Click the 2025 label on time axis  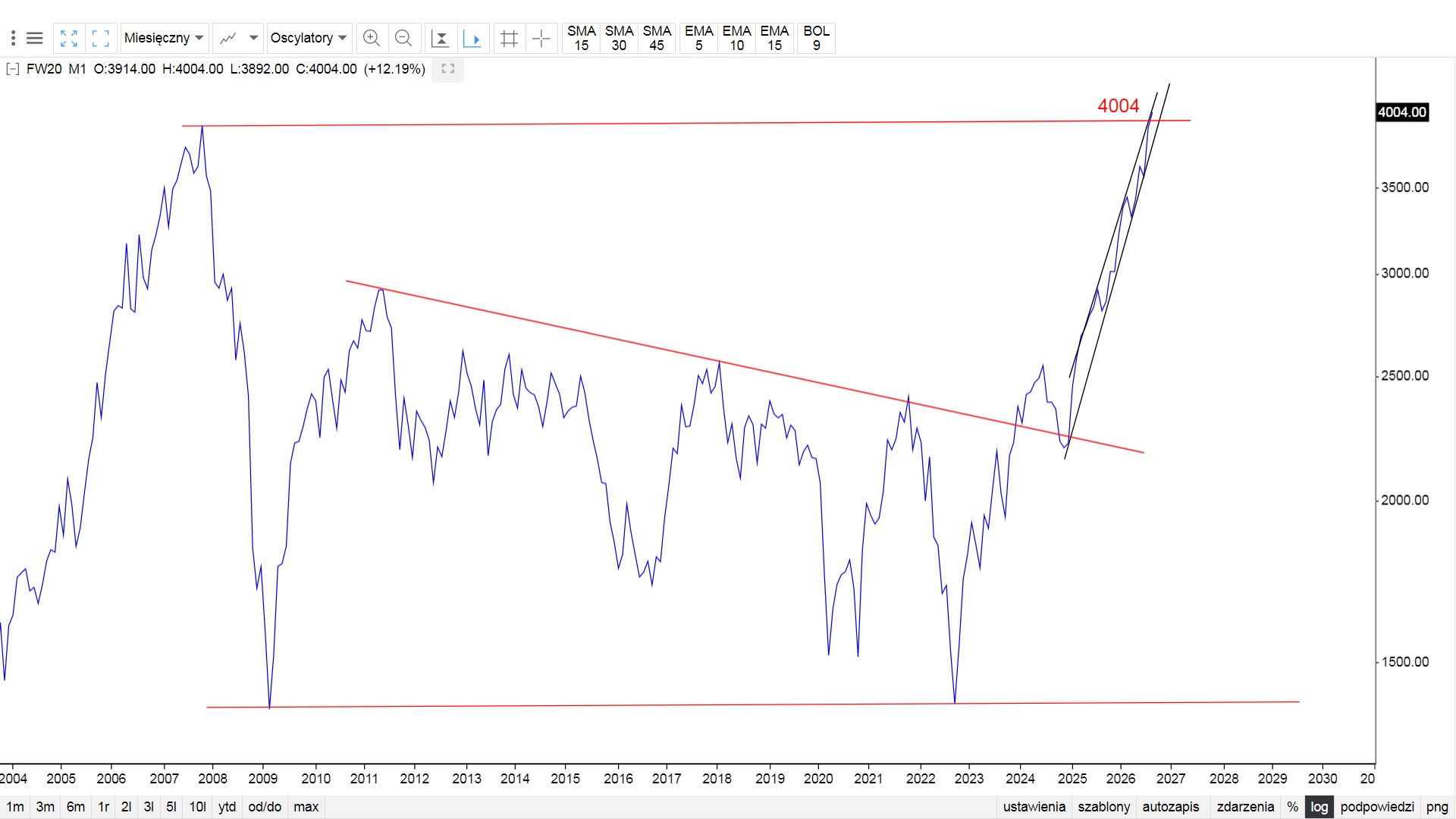[x=1072, y=779]
